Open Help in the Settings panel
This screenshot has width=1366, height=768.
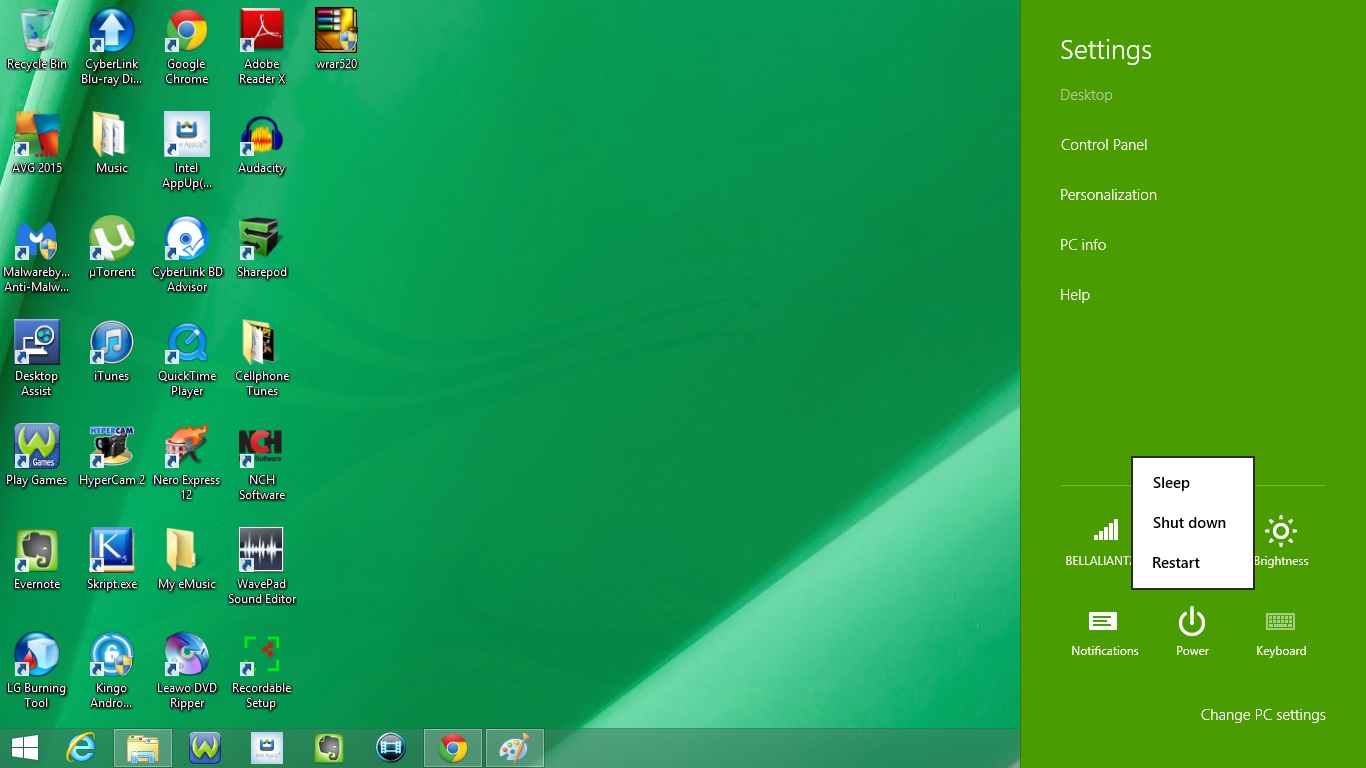pos(1075,295)
